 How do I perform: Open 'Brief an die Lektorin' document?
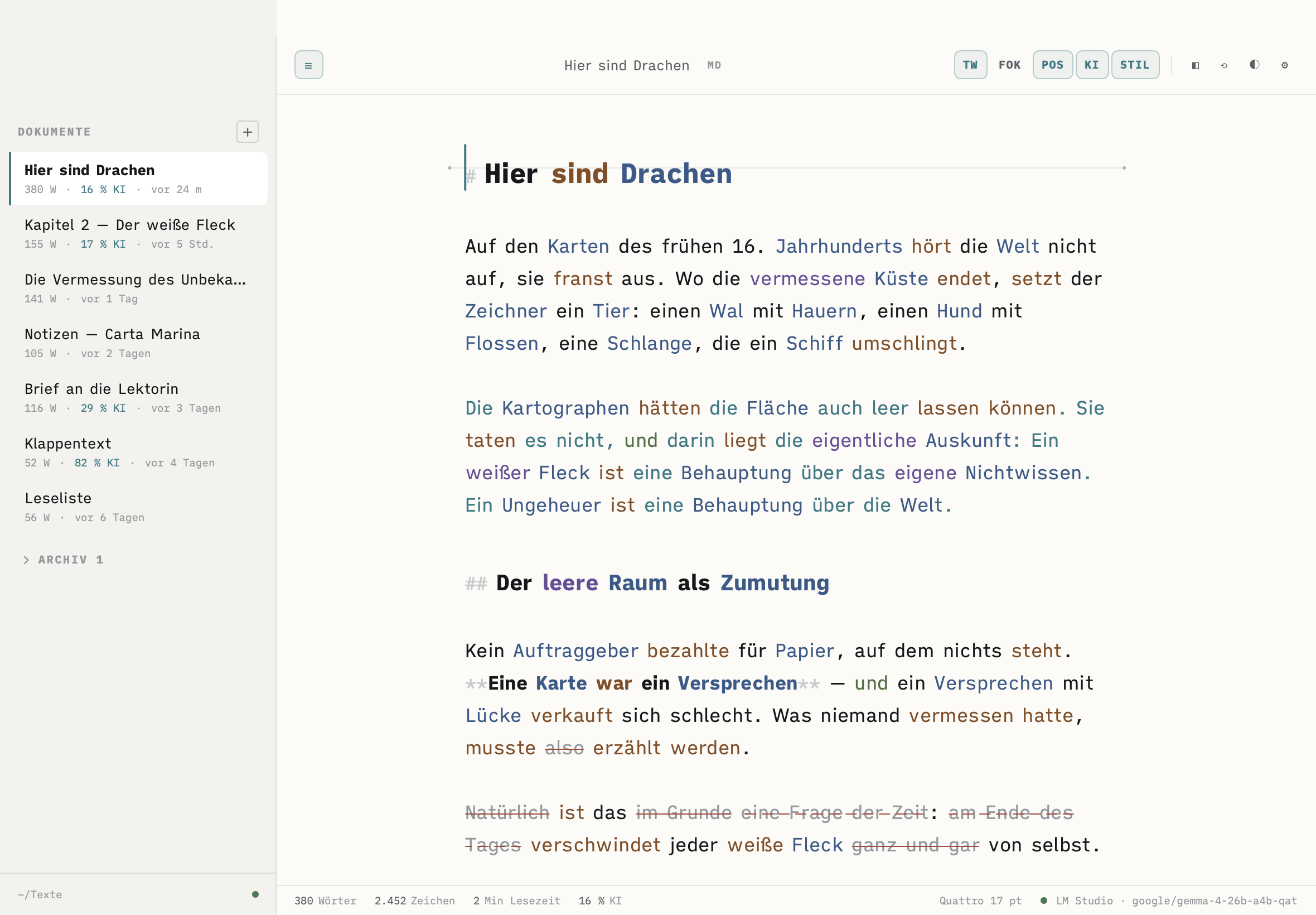(139, 397)
